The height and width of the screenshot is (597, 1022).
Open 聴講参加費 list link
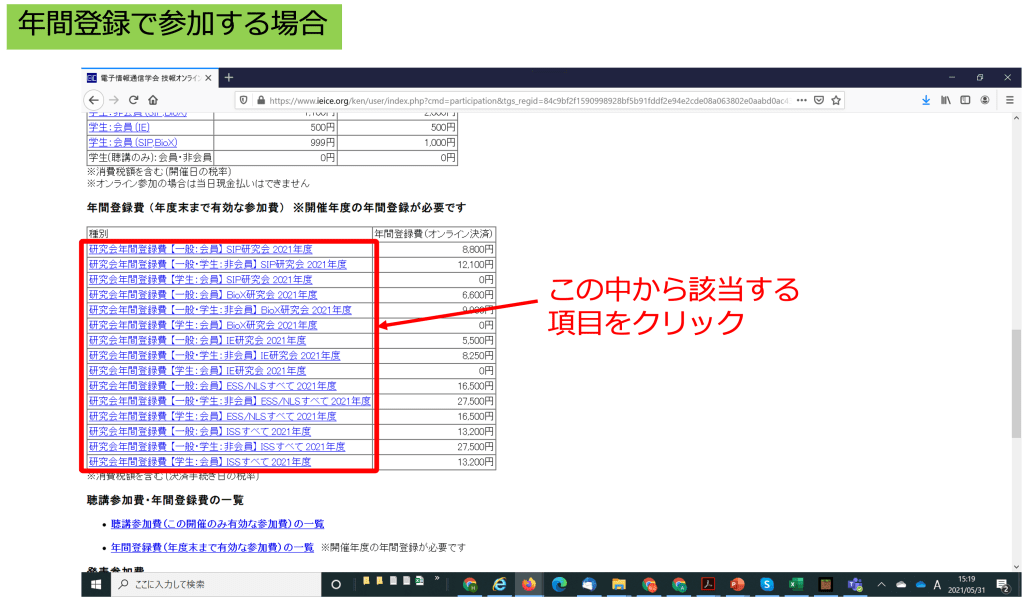pos(217,524)
